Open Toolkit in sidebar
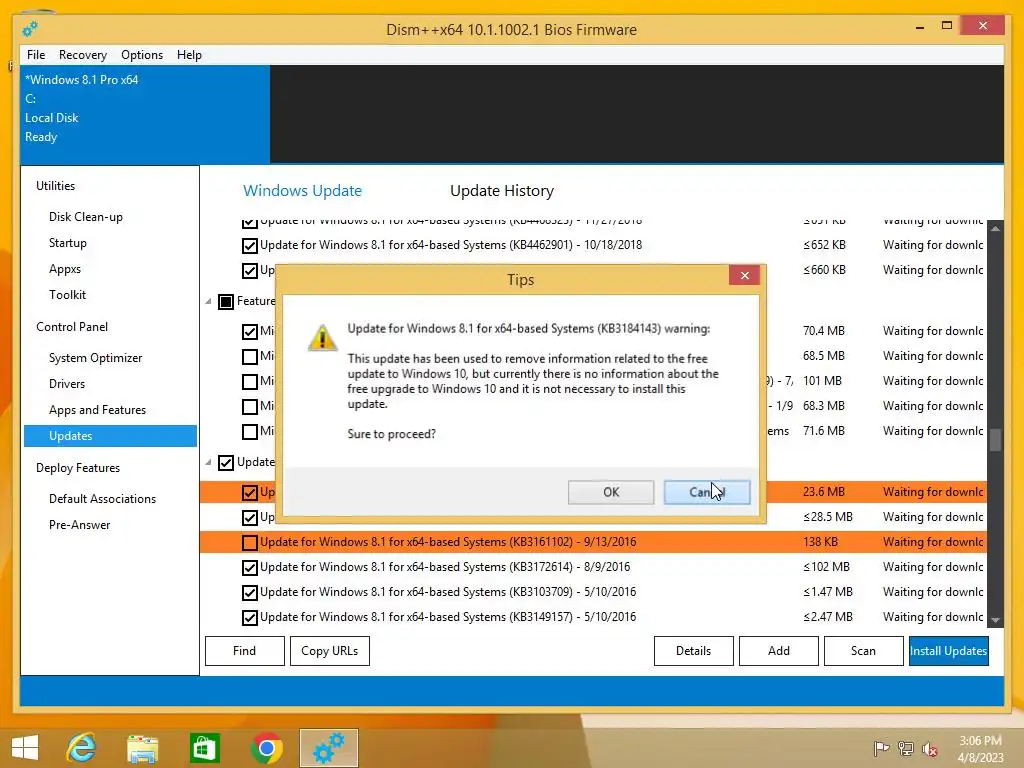 67,295
